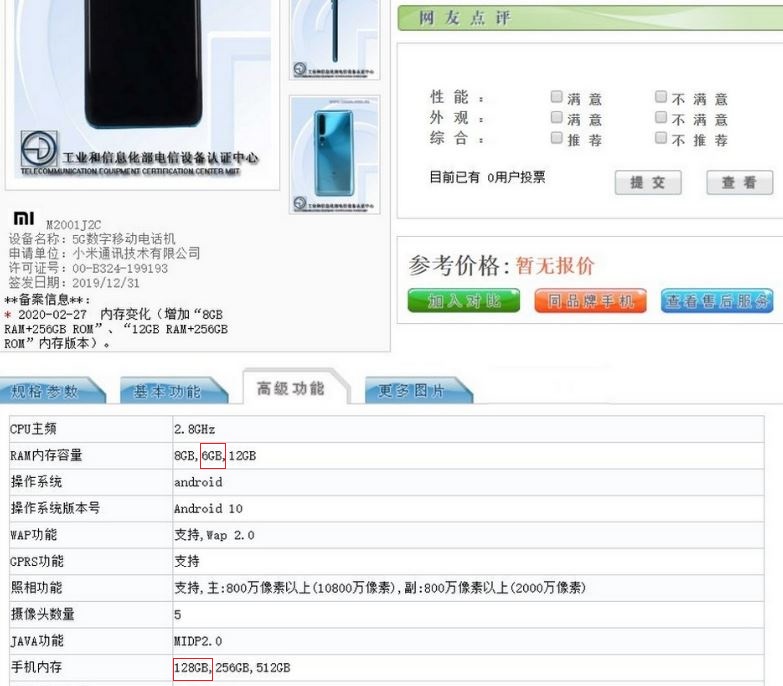Image resolution: width=783 pixels, height=686 pixels.
Task: Click model number M2001J2C text
Action: [x=73, y=225]
